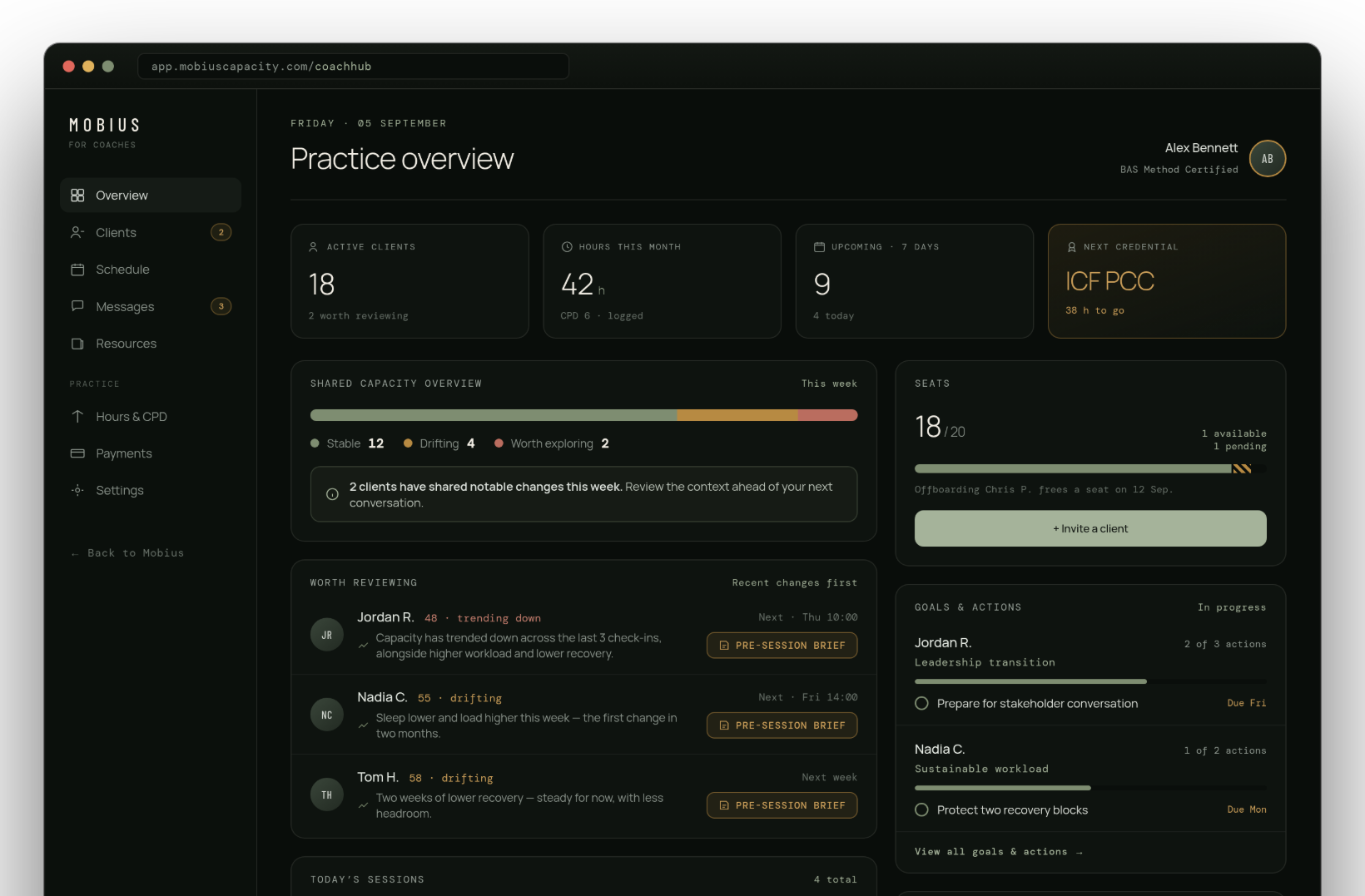Go to the Clients menu item

(x=151, y=233)
